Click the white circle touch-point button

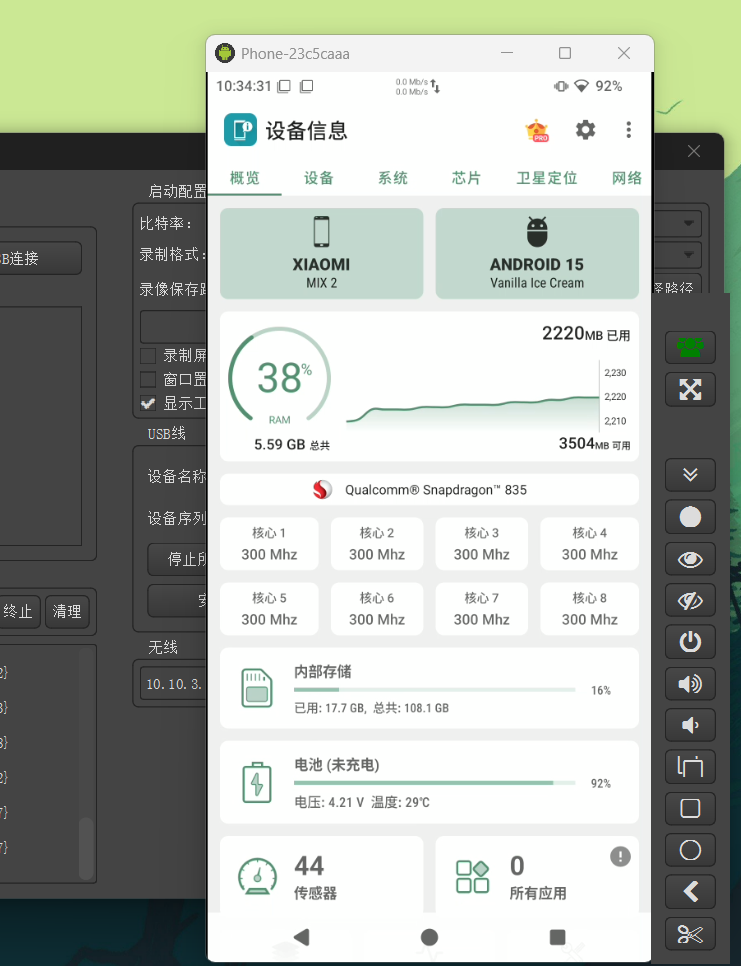click(690, 516)
